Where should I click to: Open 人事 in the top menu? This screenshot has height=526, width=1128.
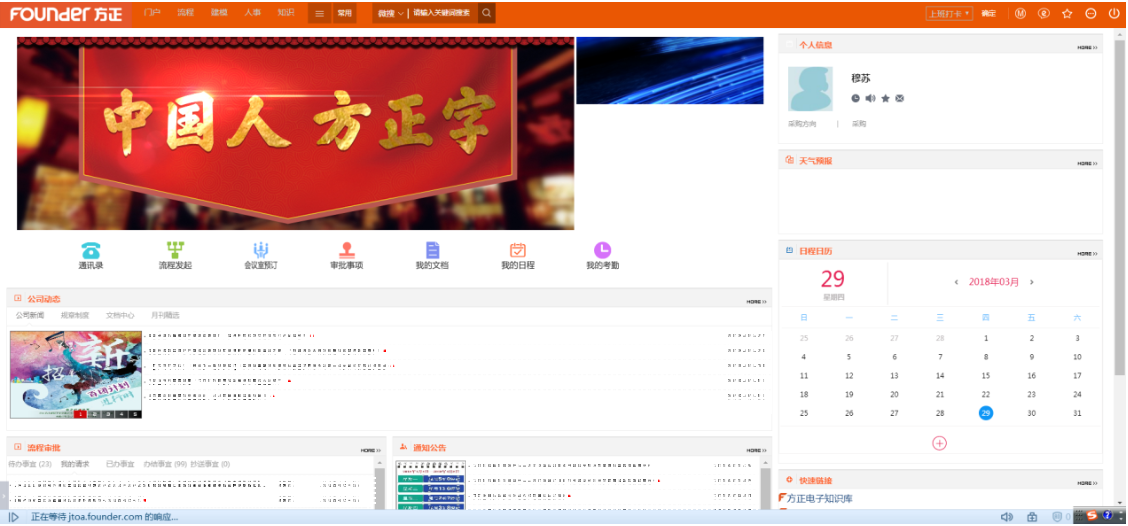pos(253,13)
